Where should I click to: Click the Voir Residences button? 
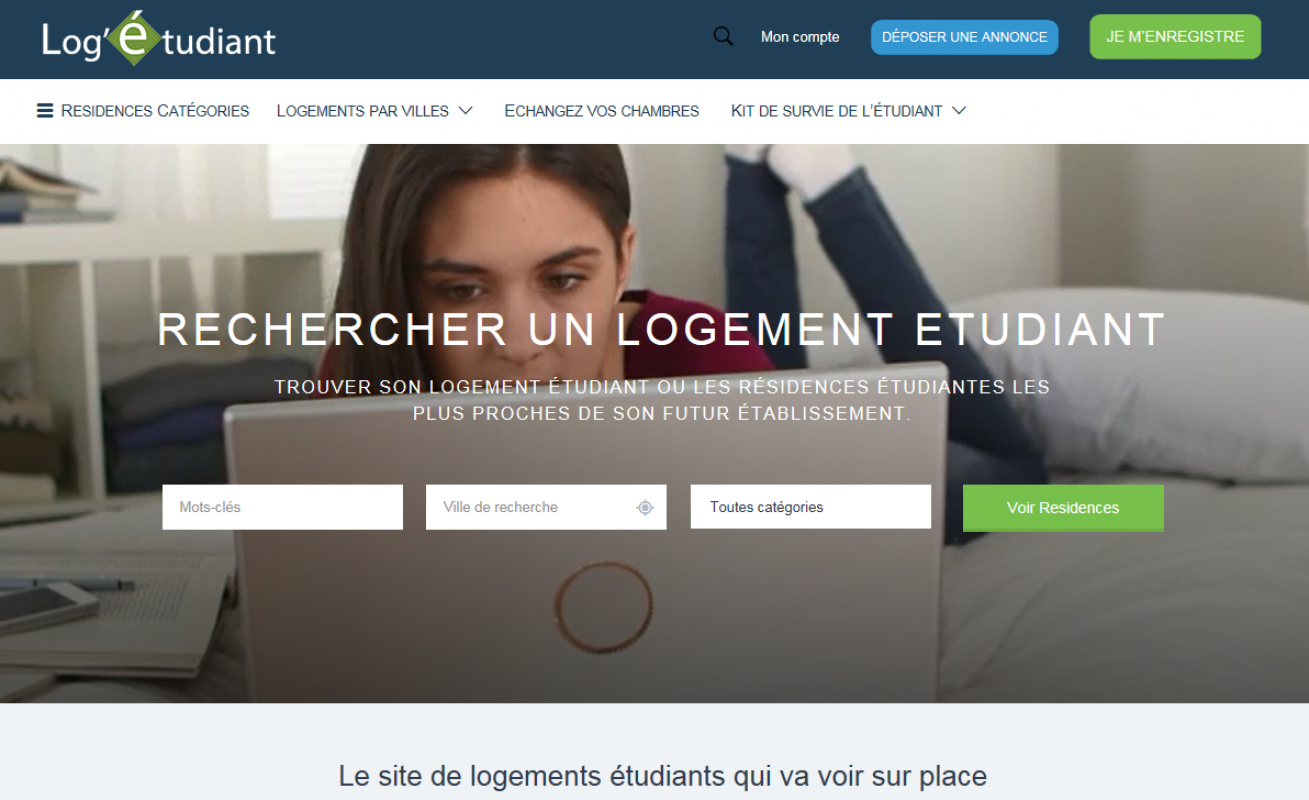click(x=1063, y=508)
